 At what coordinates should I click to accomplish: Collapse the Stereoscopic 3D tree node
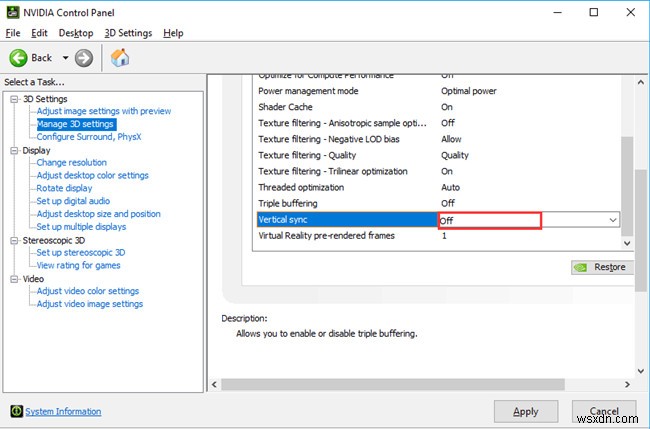pos(15,240)
